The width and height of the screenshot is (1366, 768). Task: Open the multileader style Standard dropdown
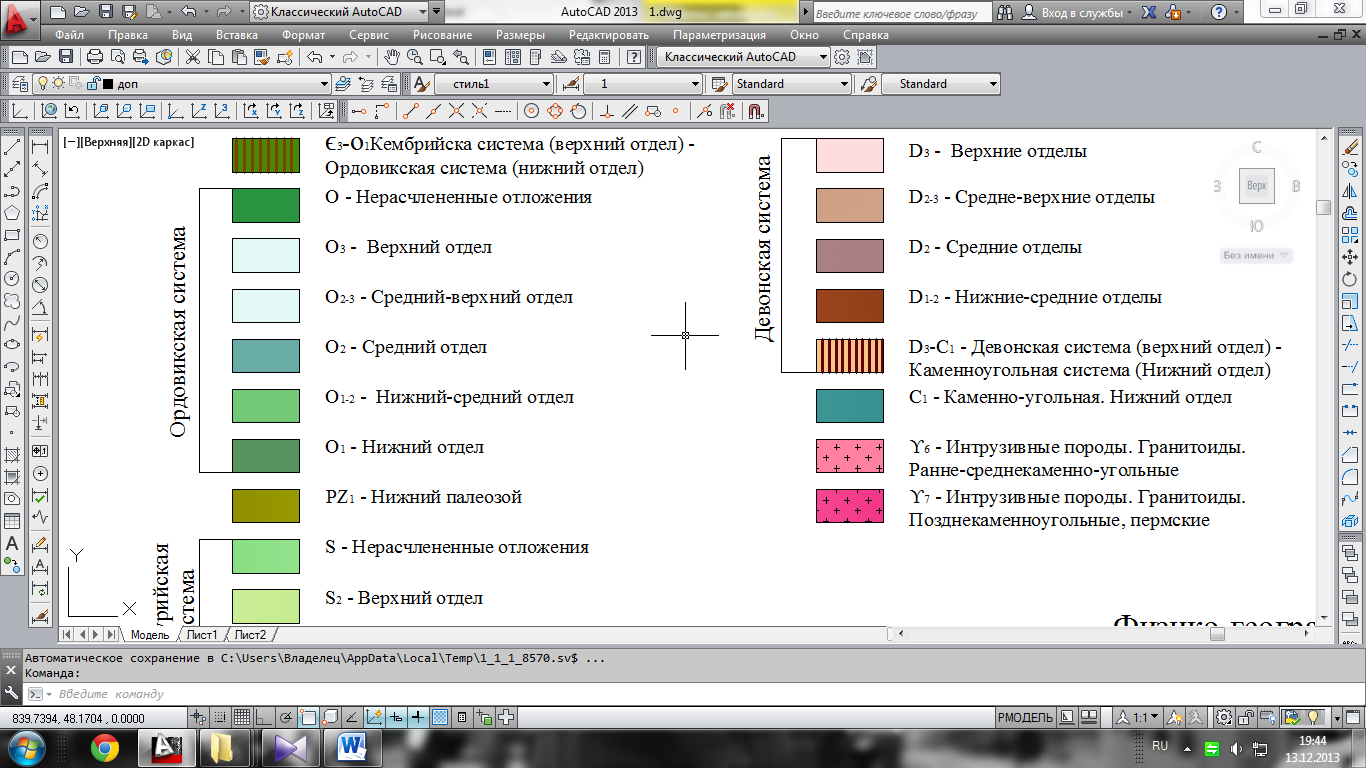tap(940, 84)
